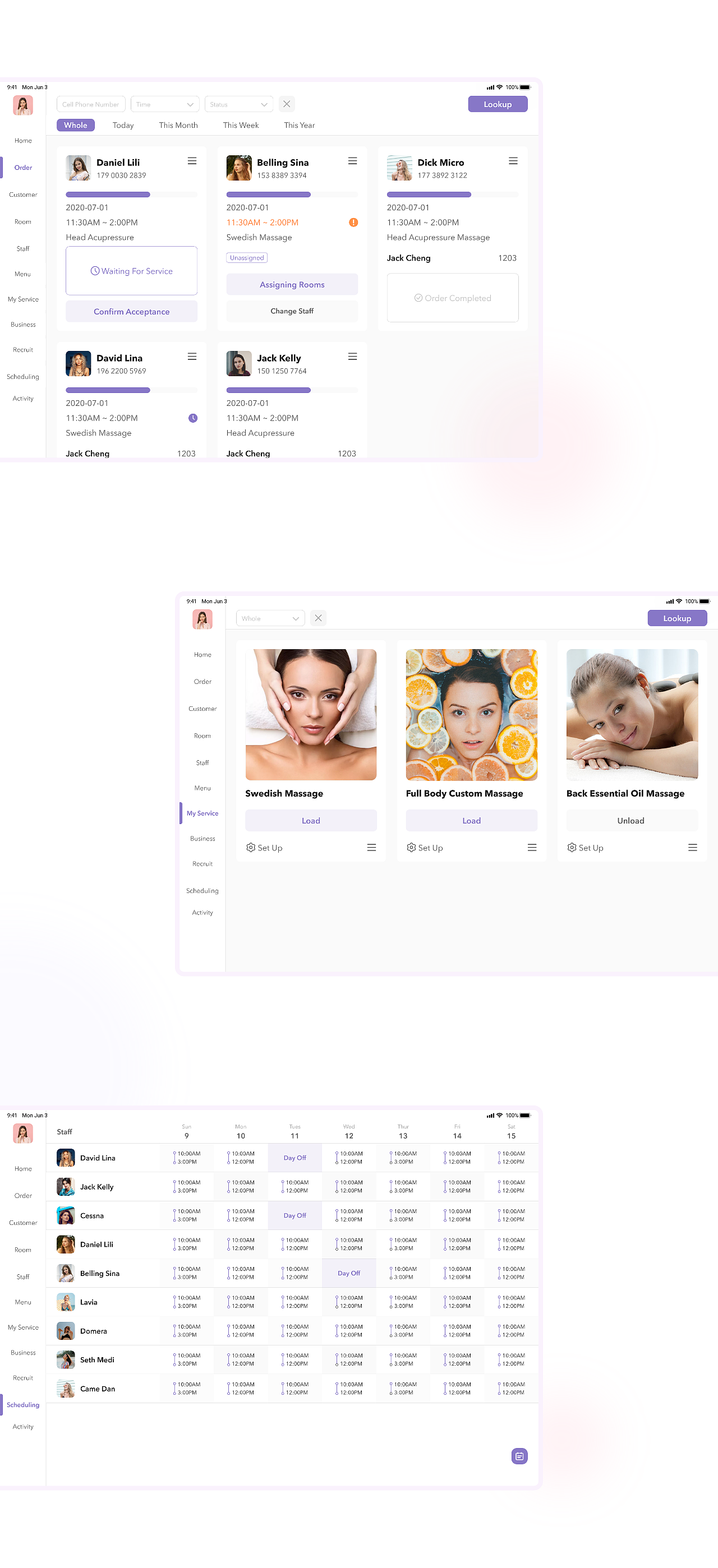Click Load button under Full Body Custom Massage
This screenshot has height=1568, width=718.
pyautogui.click(x=472, y=821)
